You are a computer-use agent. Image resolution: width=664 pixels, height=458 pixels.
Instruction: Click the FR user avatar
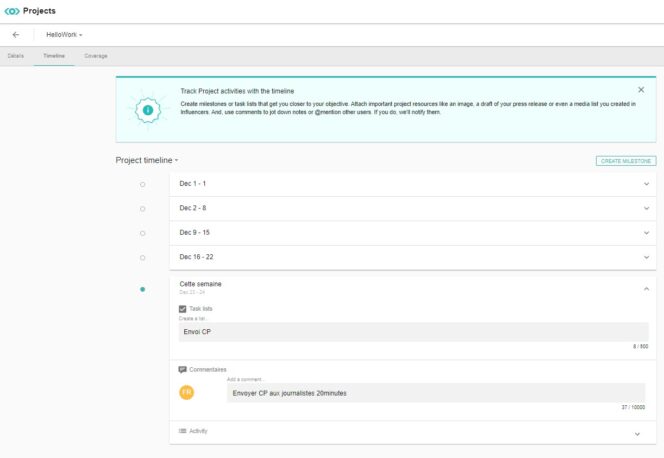tap(186, 392)
